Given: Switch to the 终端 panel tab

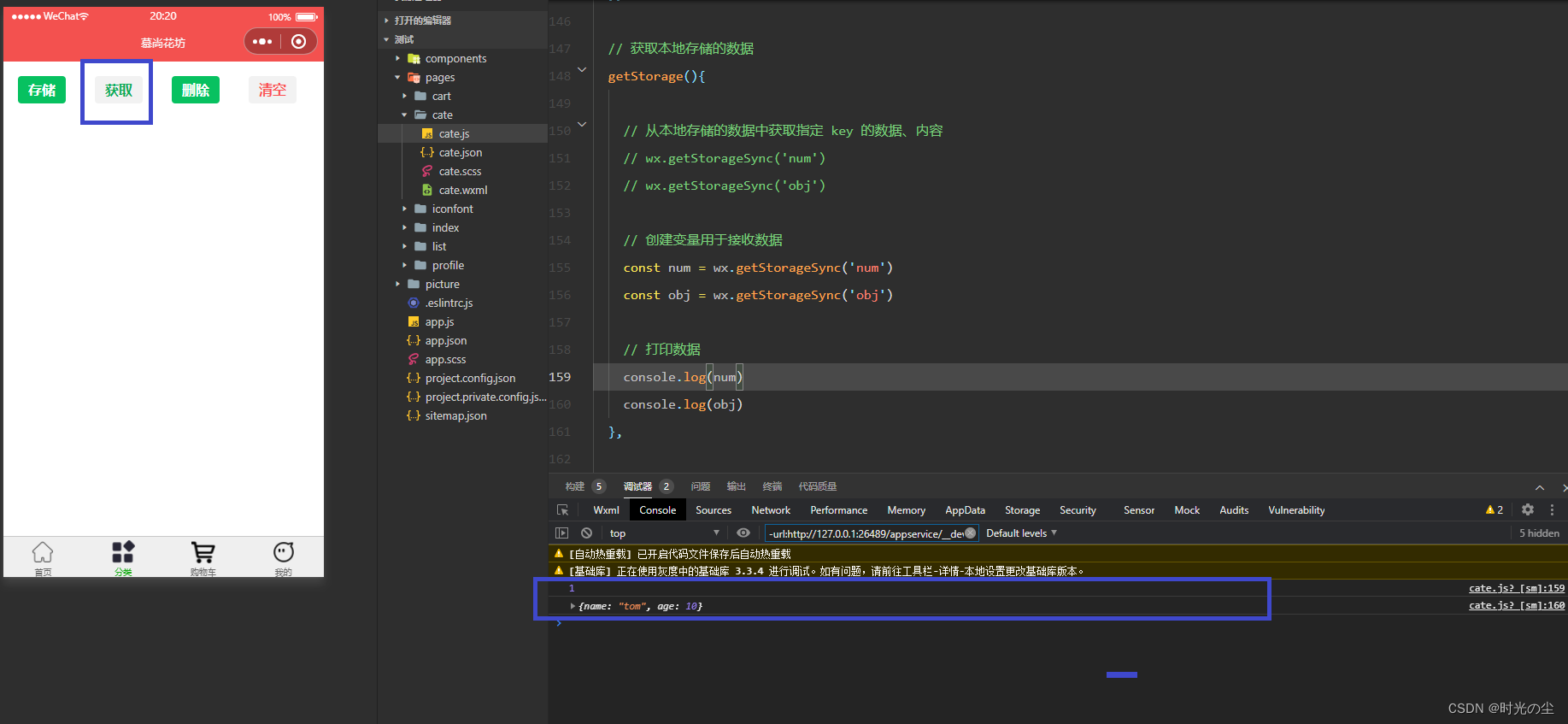Looking at the screenshot, I should coord(772,486).
